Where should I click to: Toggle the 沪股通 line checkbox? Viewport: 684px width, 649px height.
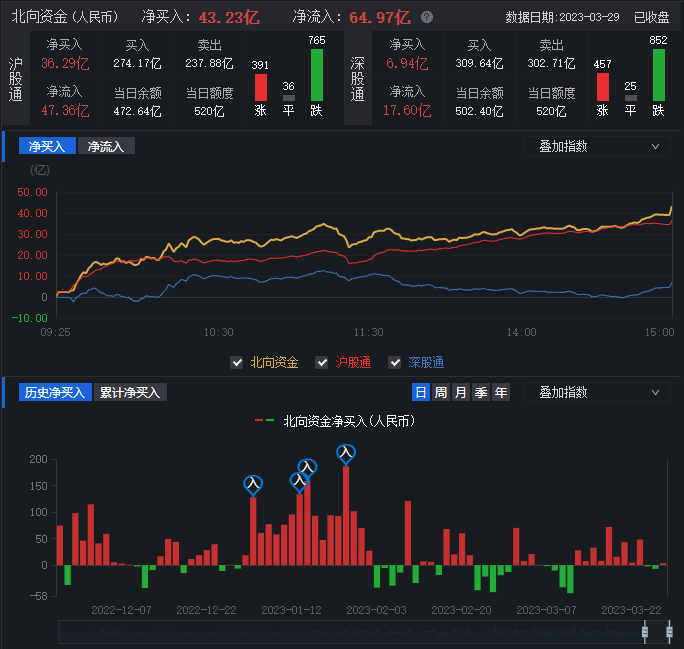[322, 362]
